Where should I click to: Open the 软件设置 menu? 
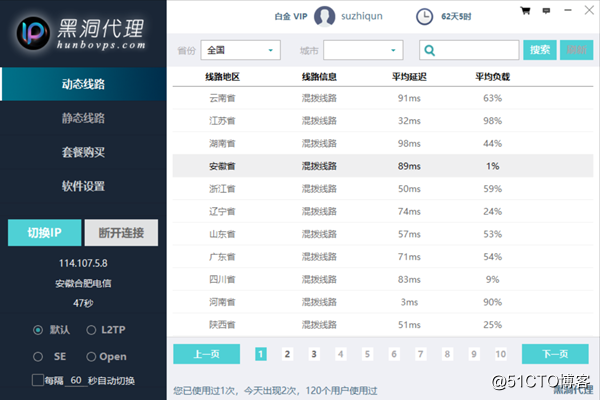coord(83,186)
